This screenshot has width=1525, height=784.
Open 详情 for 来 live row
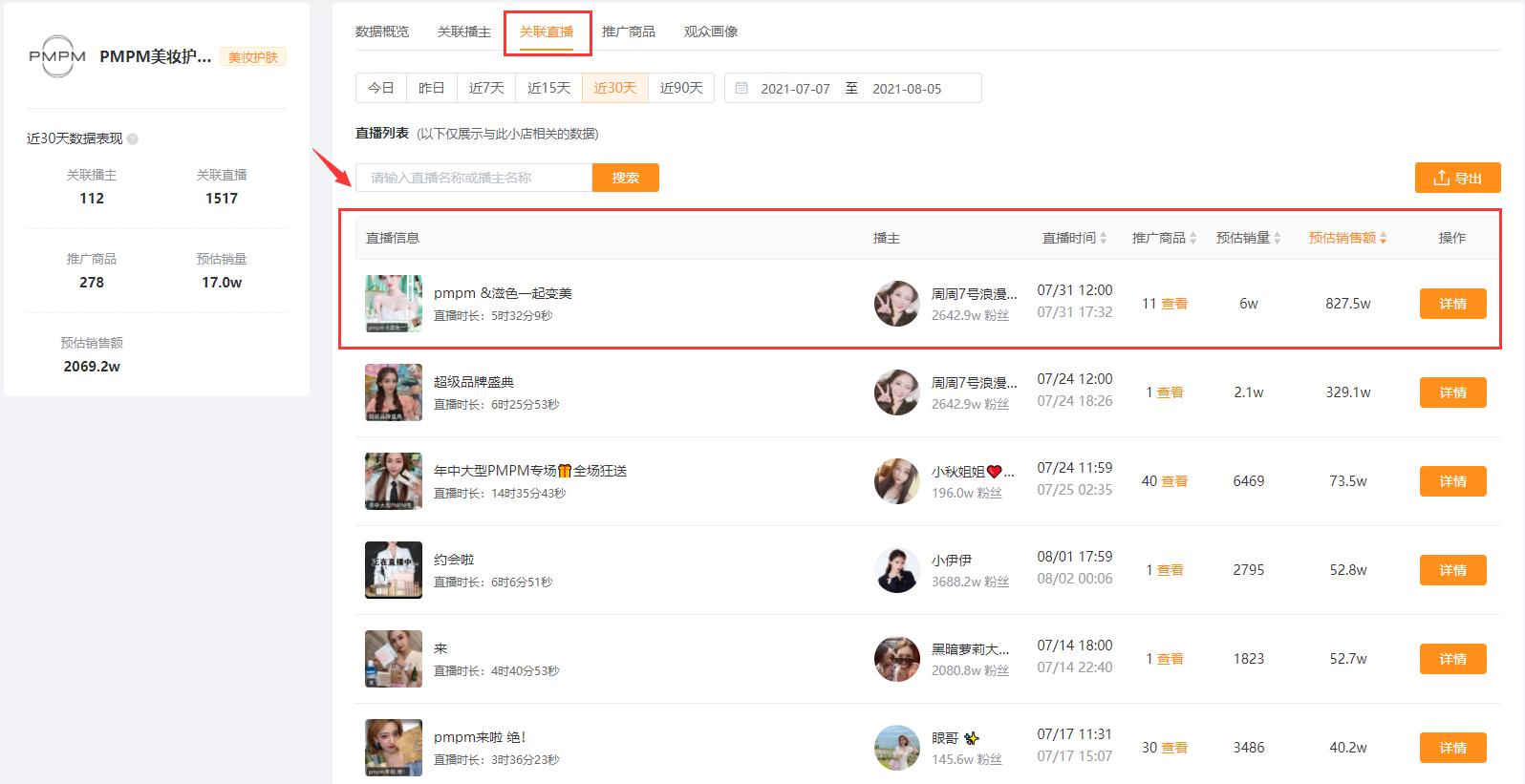tap(1453, 659)
